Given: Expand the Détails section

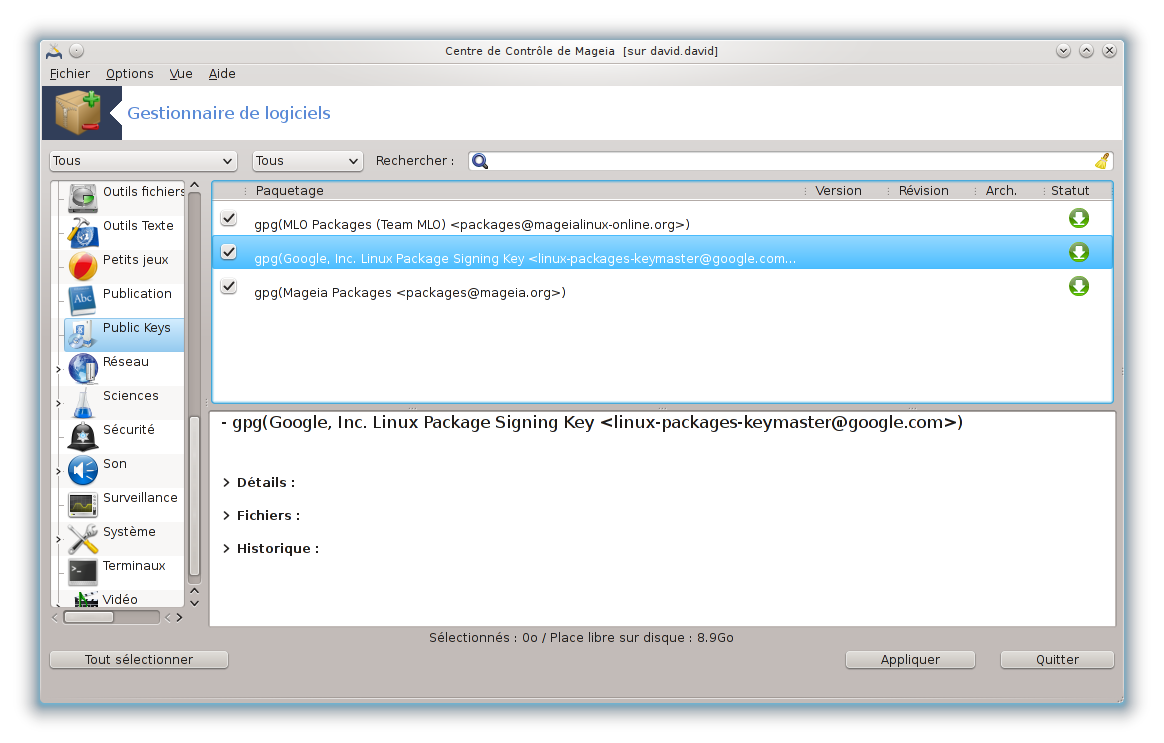Looking at the screenshot, I should (226, 482).
